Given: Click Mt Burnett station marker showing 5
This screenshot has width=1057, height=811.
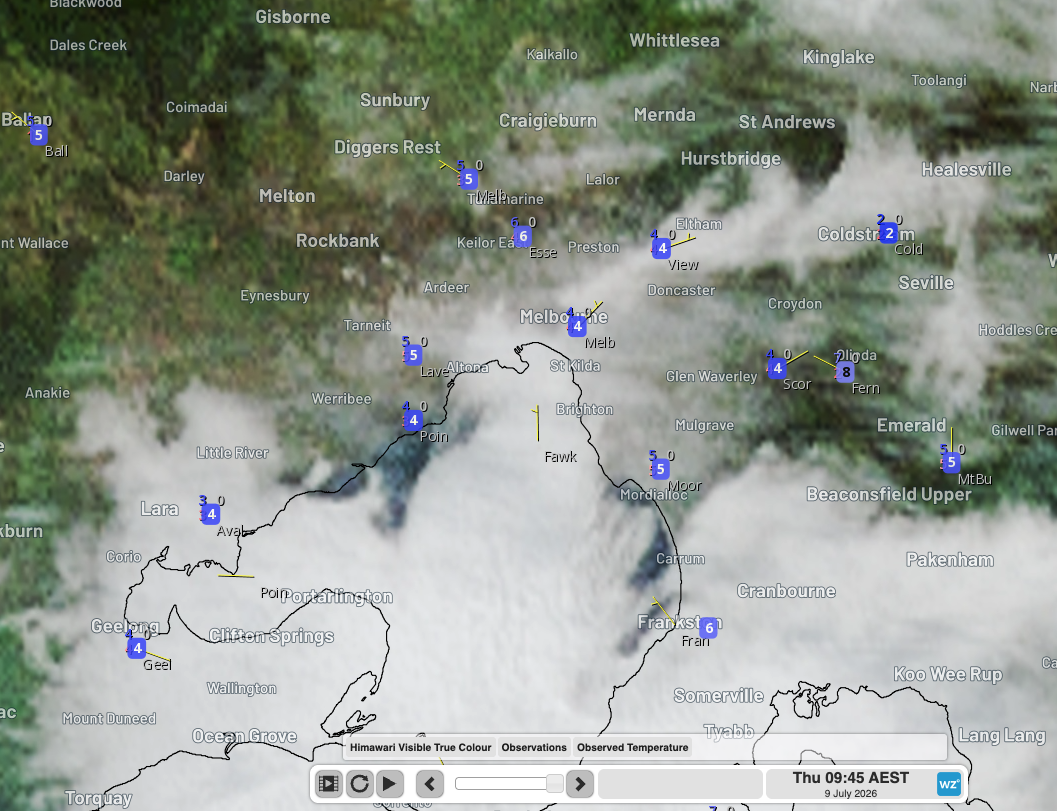Looking at the screenshot, I should point(951,462).
